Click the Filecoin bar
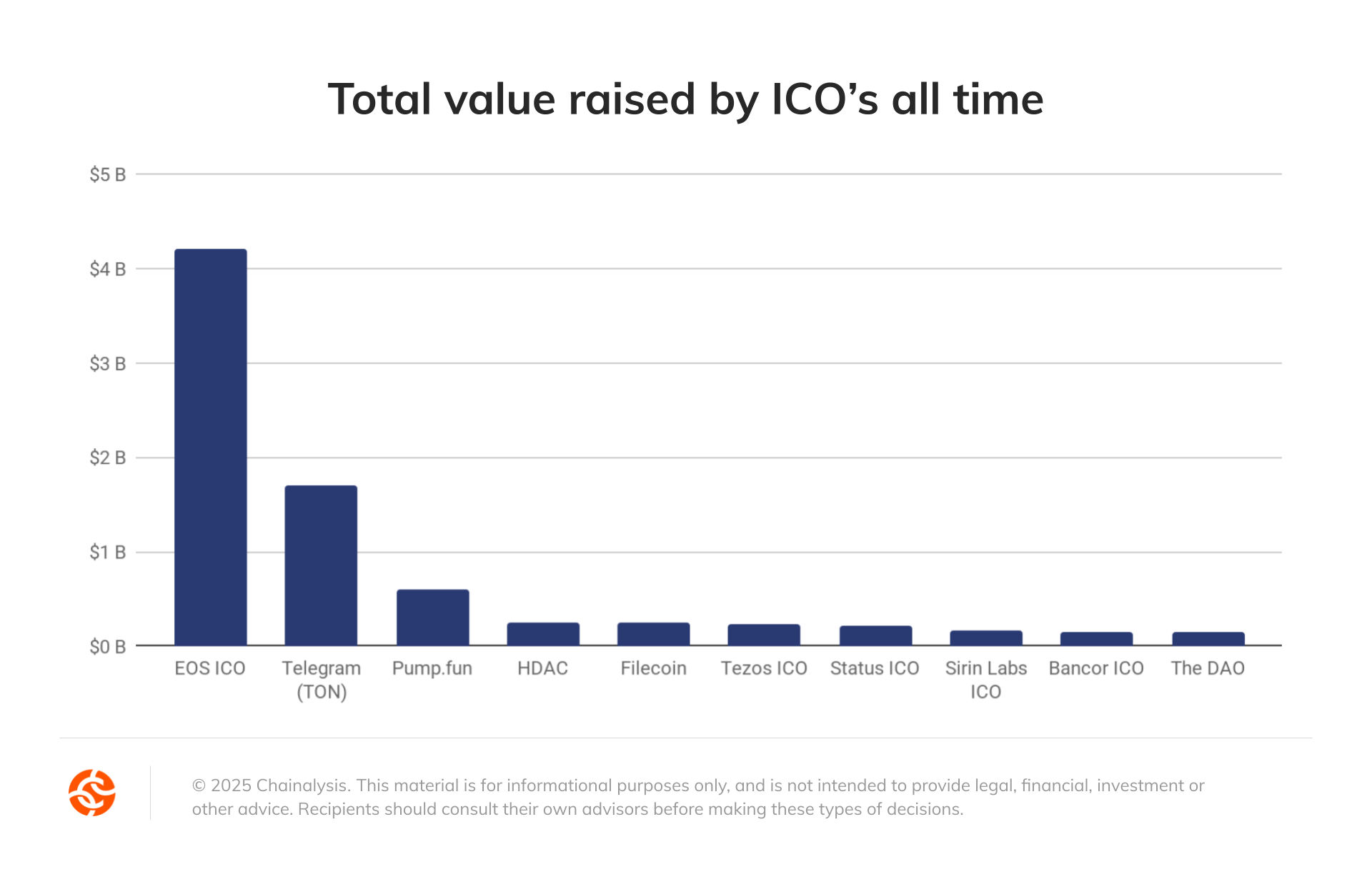The image size is (1372, 892). (653, 634)
